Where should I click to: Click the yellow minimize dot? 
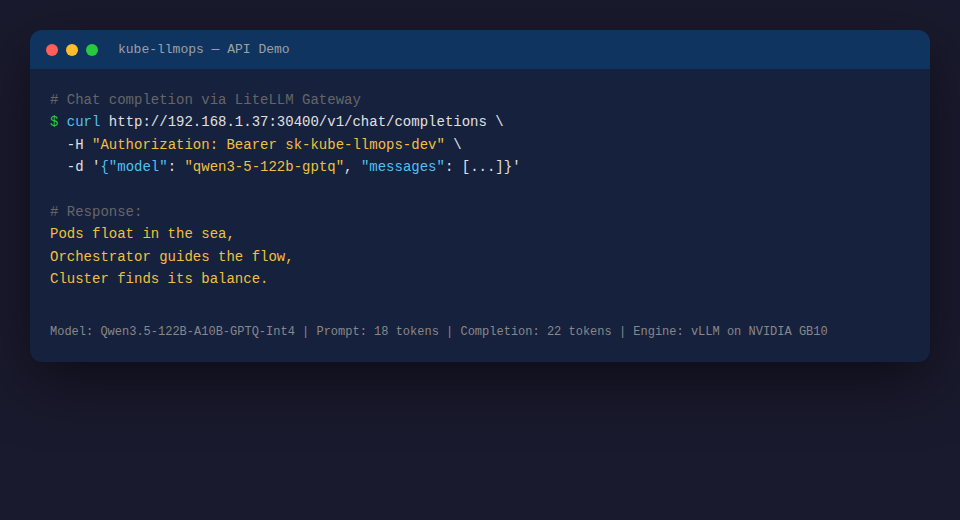(72, 50)
